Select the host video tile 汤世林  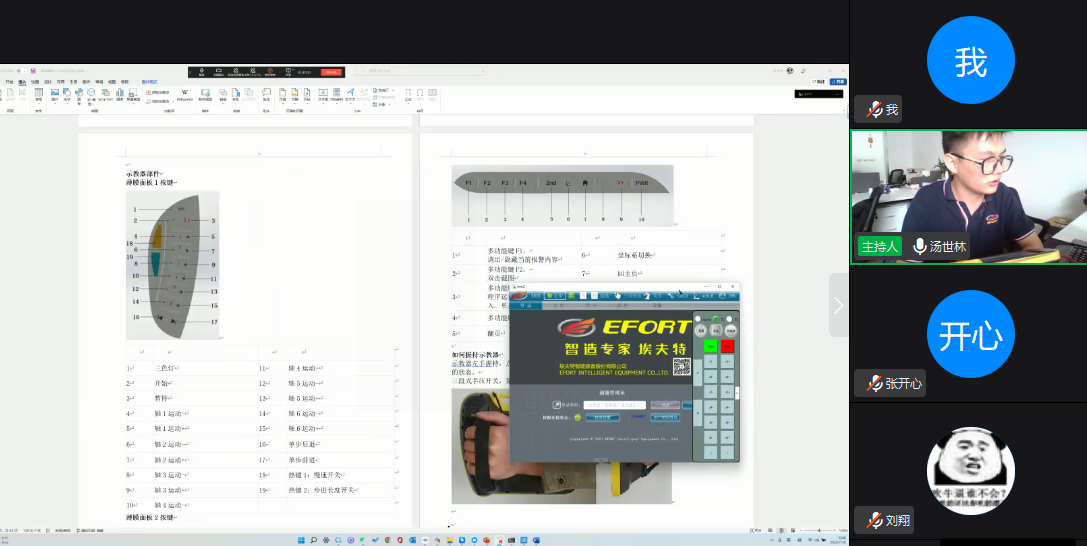(x=968, y=197)
